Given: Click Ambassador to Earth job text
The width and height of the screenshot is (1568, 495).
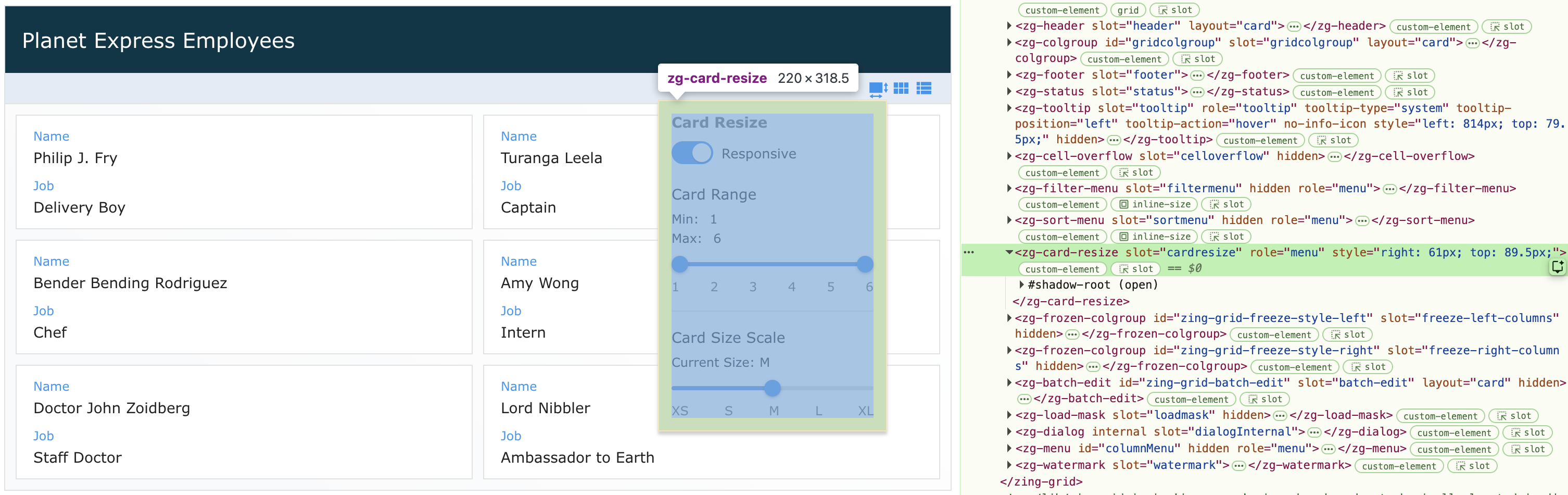Looking at the screenshot, I should pyautogui.click(x=578, y=457).
